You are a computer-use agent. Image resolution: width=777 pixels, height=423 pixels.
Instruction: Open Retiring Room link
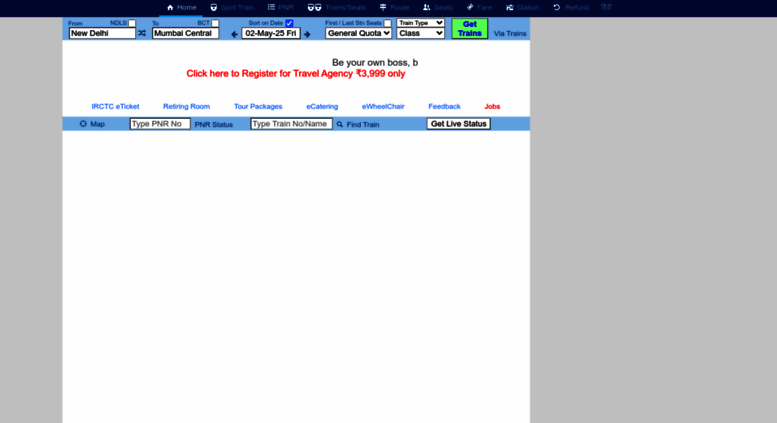pyautogui.click(x=186, y=106)
